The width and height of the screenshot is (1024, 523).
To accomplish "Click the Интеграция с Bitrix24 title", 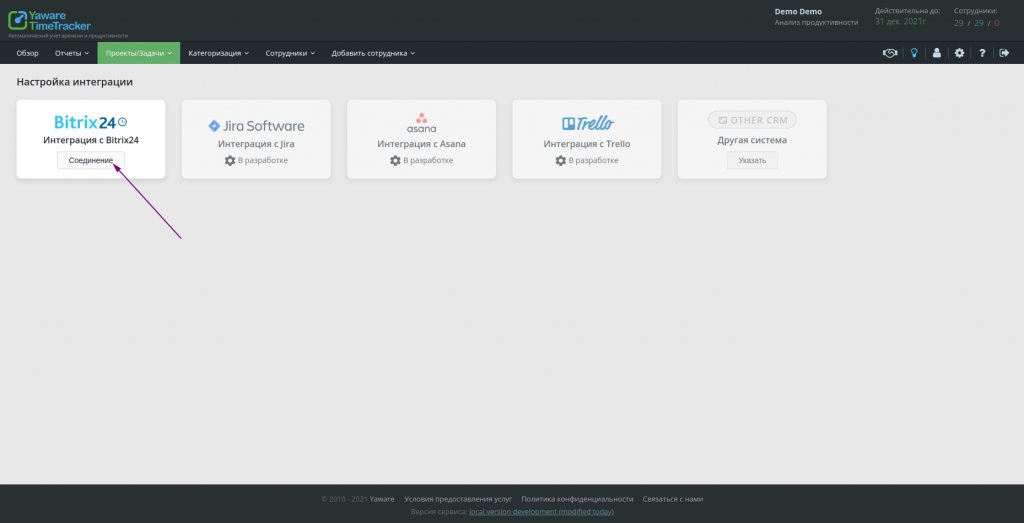I will pos(91,140).
